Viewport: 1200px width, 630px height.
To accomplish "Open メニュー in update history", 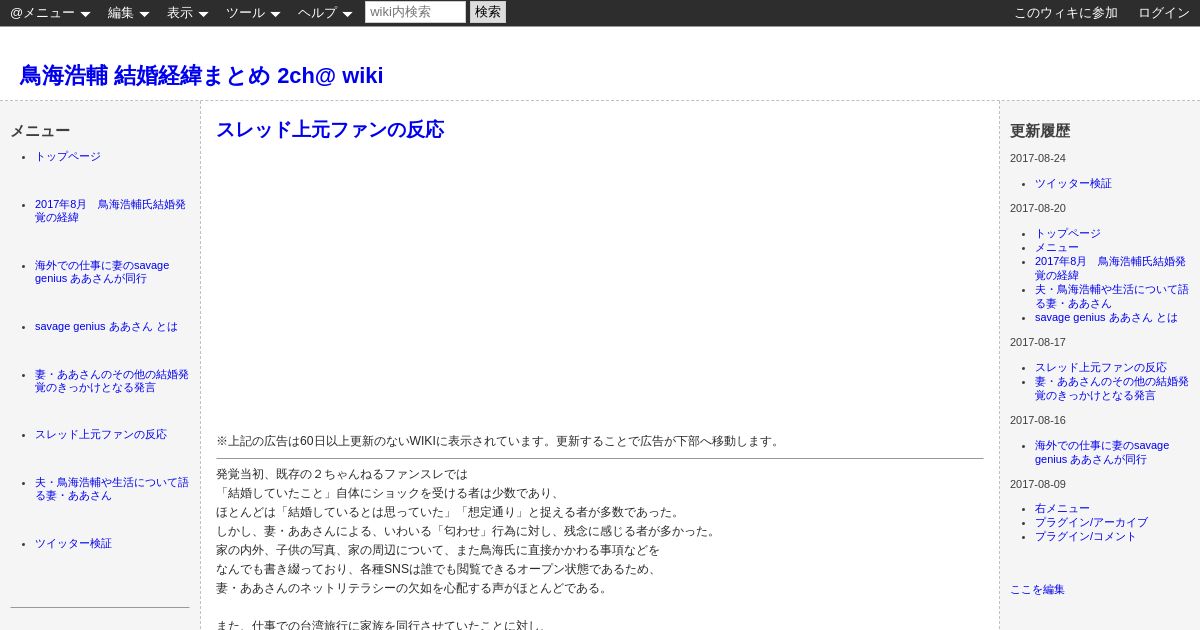I will point(1057,248).
